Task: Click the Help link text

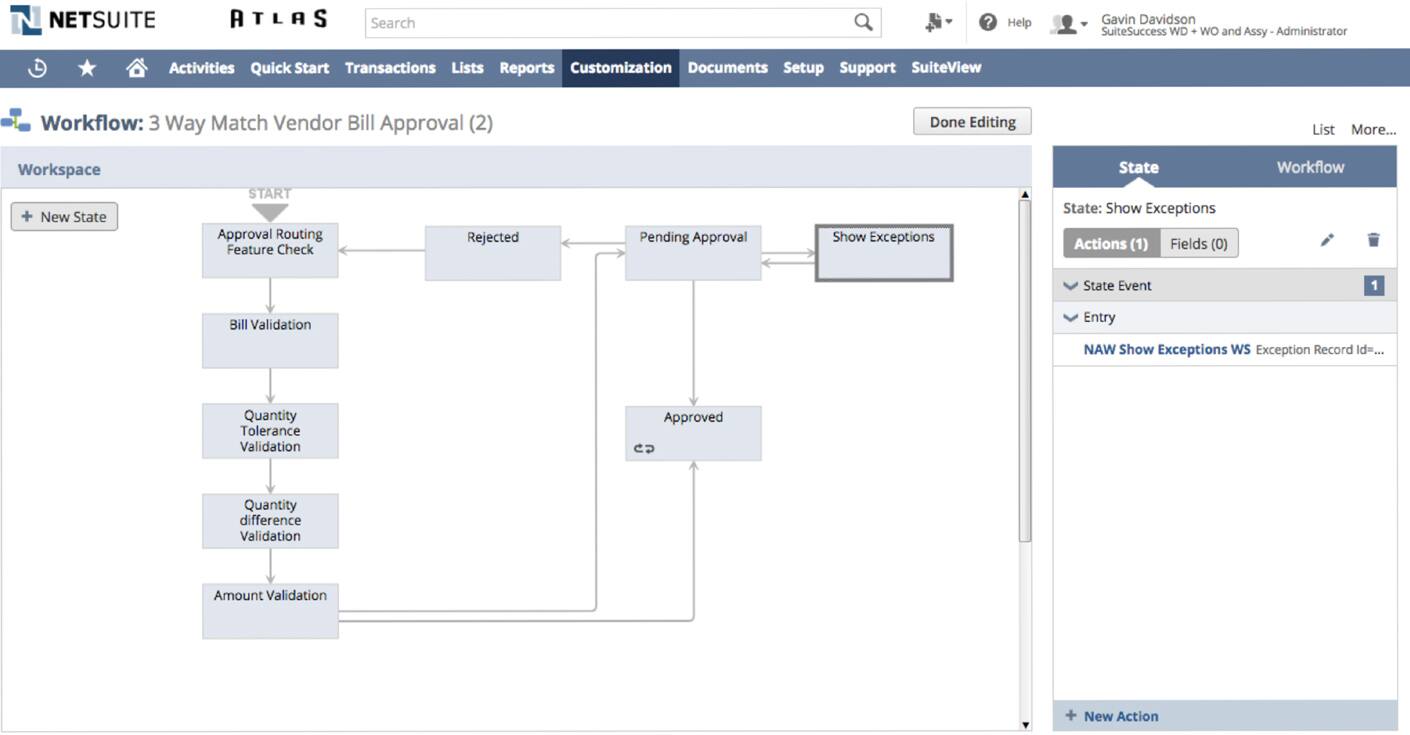Action: 1019,22
